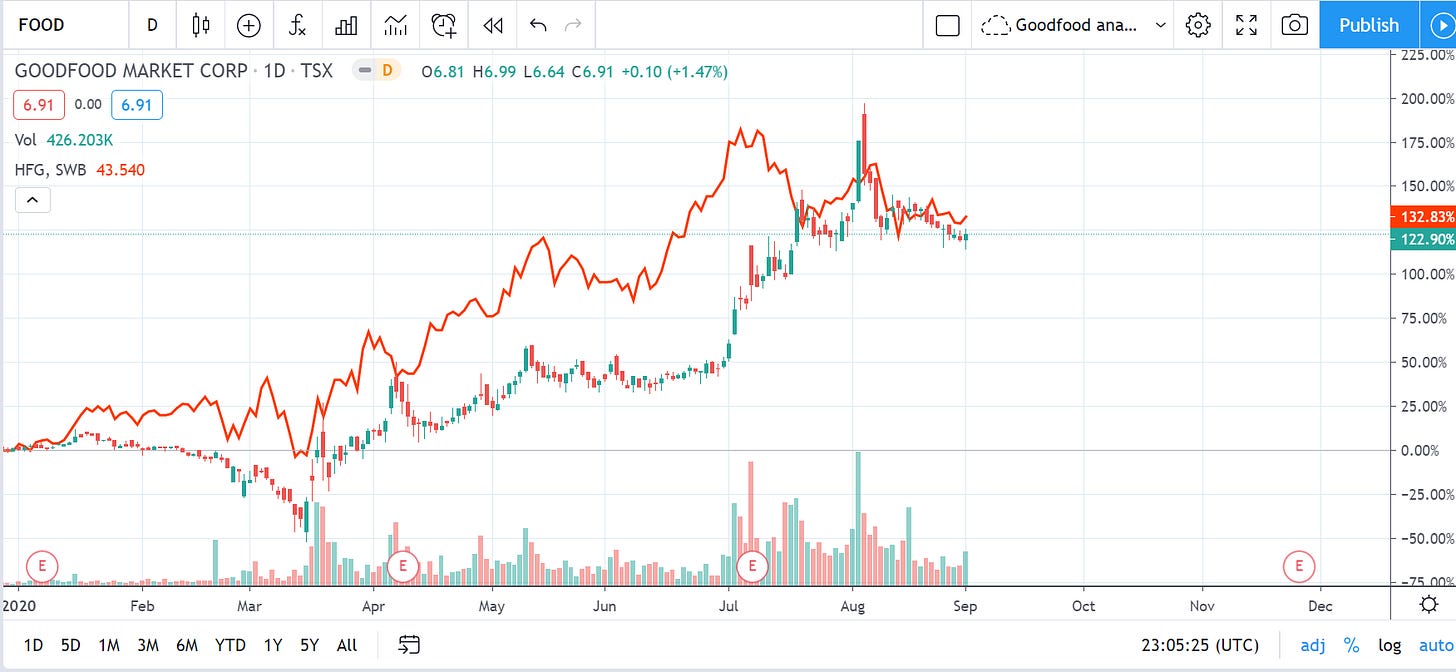Select the 6M time range
This screenshot has width=1456, height=672.
pyautogui.click(x=187, y=645)
